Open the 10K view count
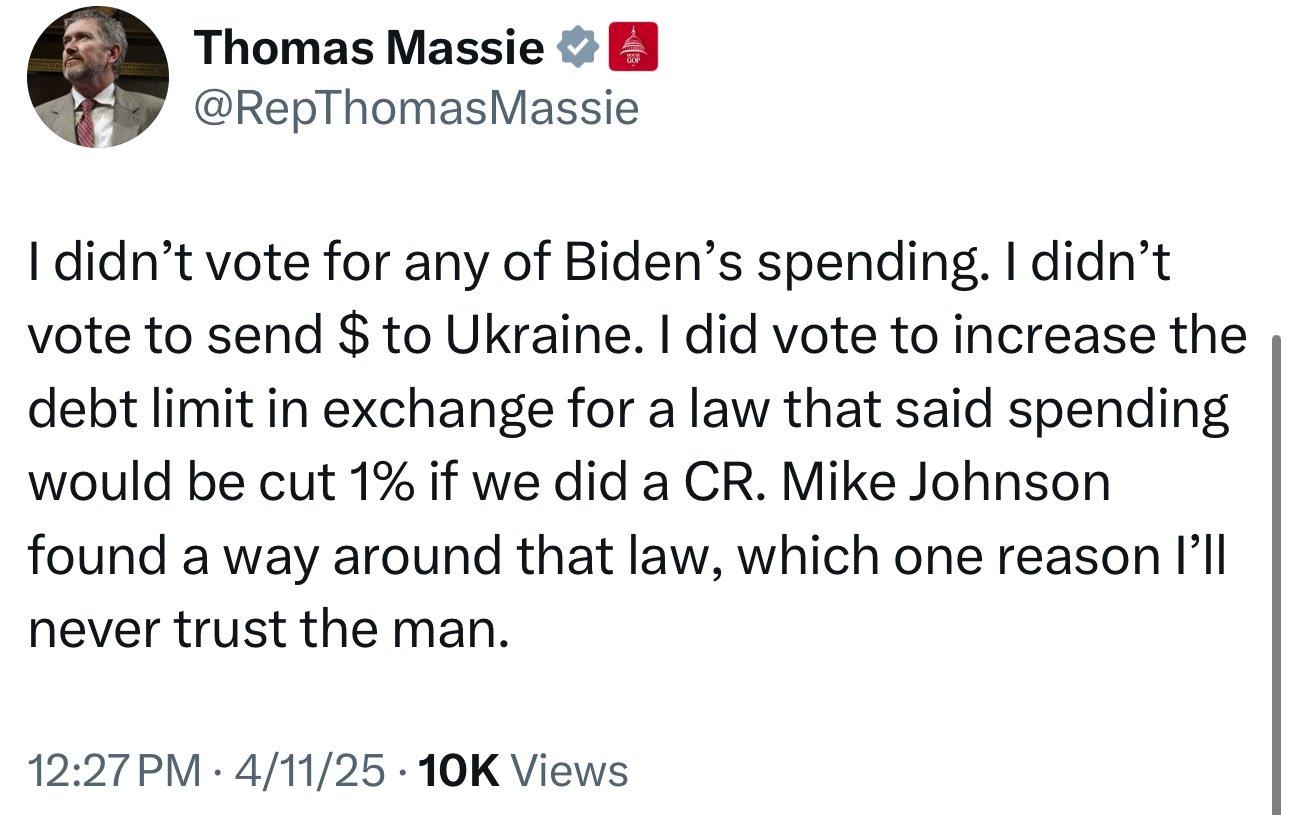 click(460, 771)
